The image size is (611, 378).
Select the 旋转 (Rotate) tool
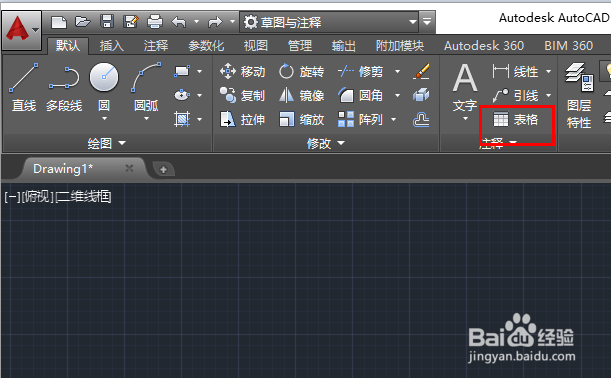click(302, 72)
